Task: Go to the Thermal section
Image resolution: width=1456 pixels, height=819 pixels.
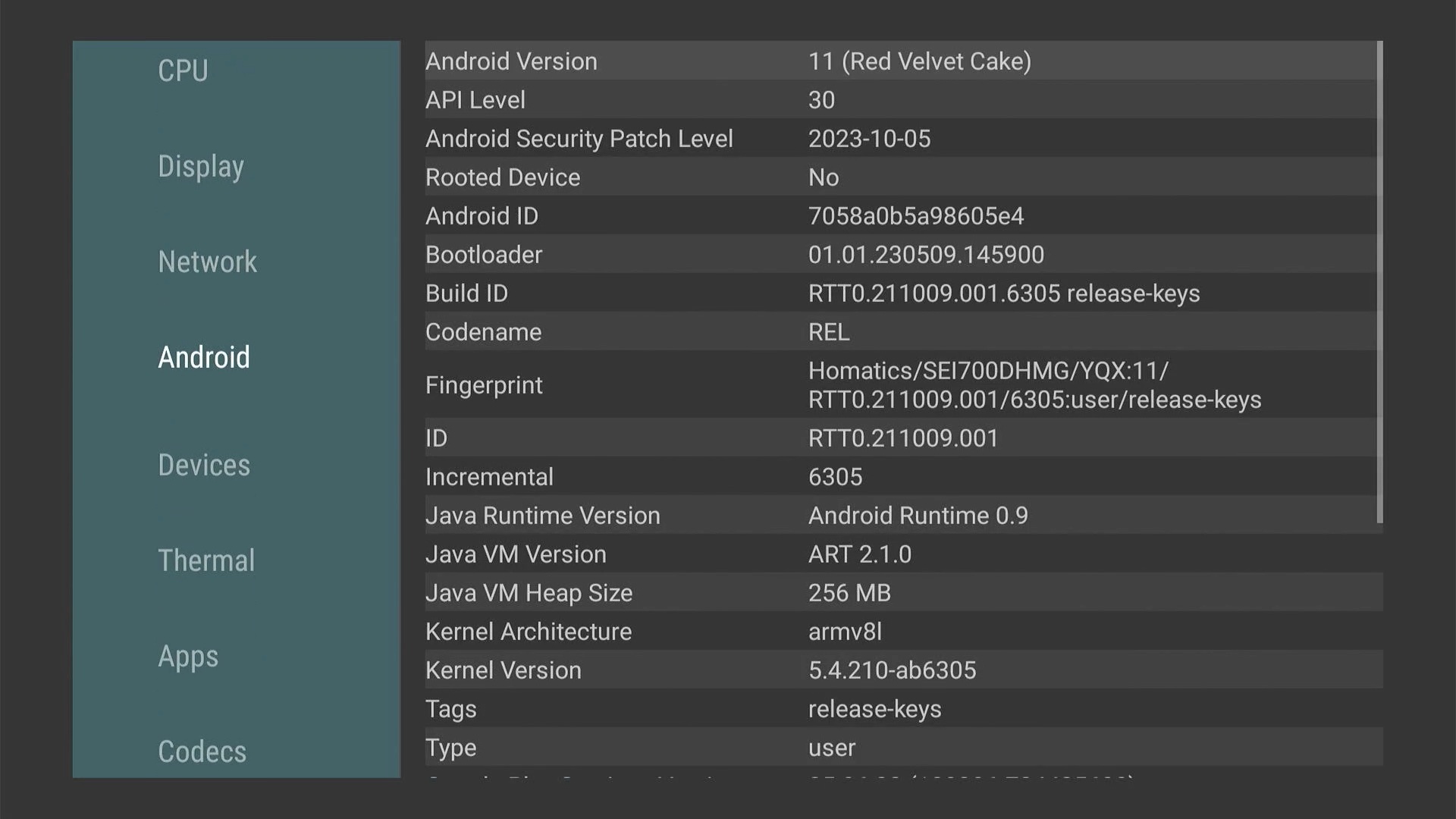Action: pyautogui.click(x=206, y=560)
